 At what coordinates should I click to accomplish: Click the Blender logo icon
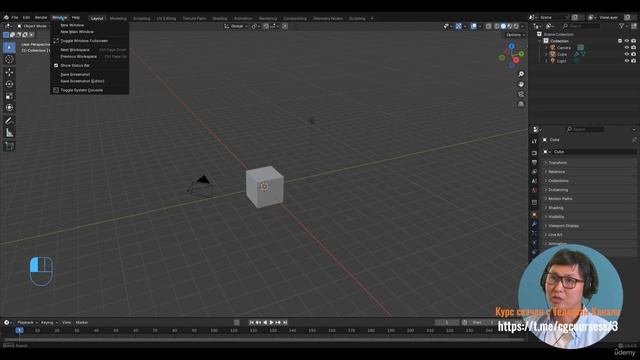[x=6, y=18]
